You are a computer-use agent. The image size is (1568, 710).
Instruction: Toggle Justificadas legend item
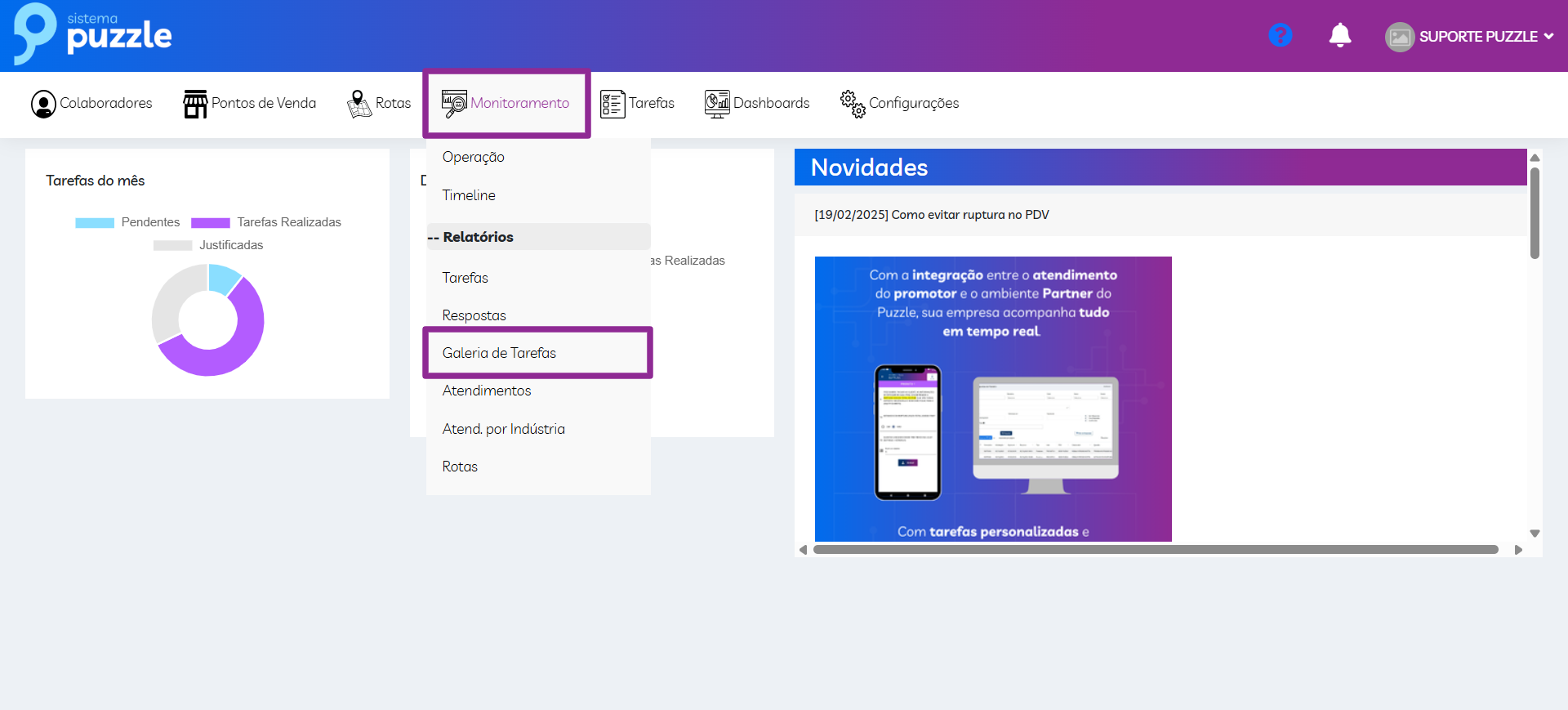(208, 245)
